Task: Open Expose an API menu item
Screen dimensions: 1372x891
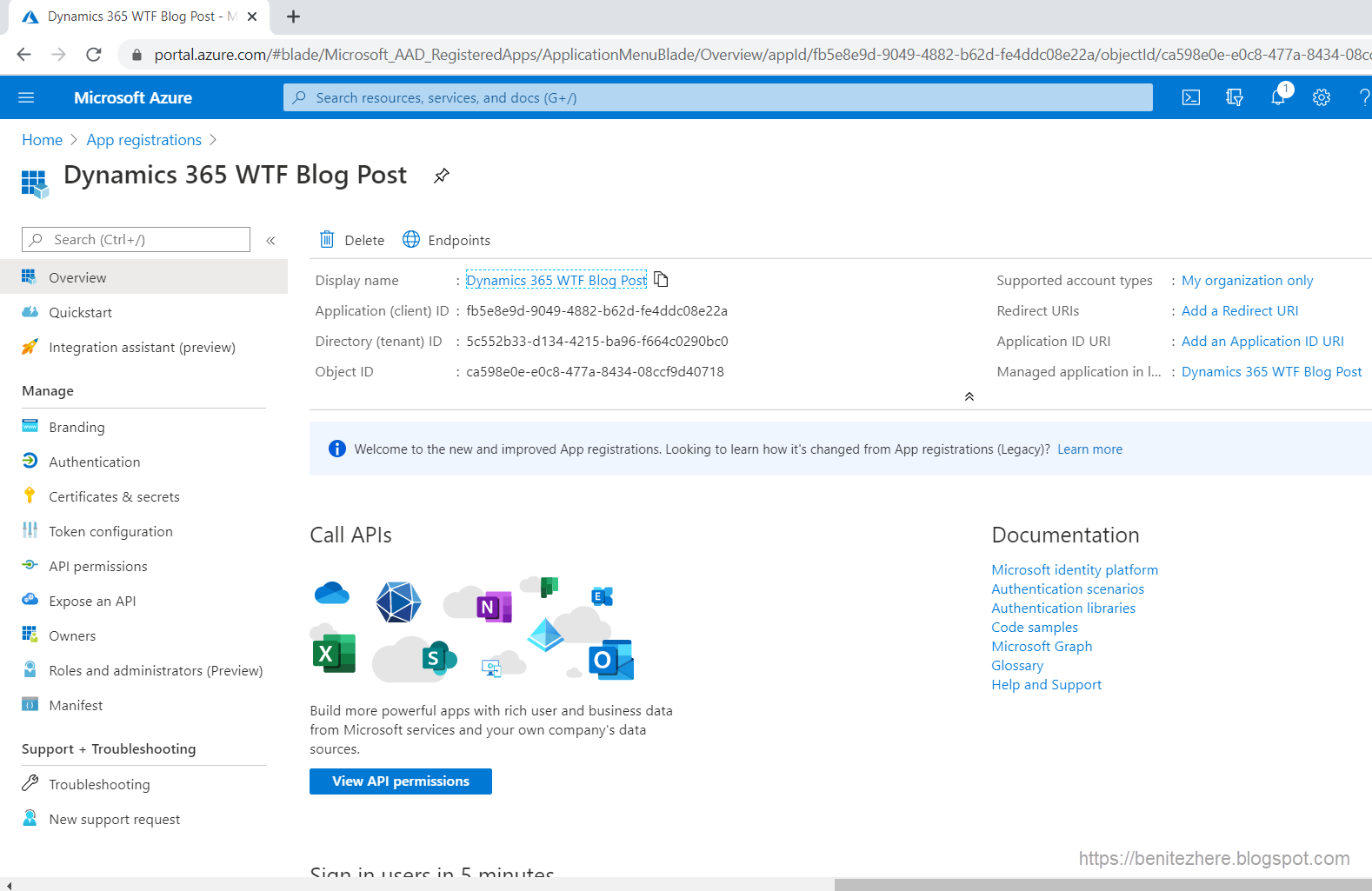Action: (92, 601)
